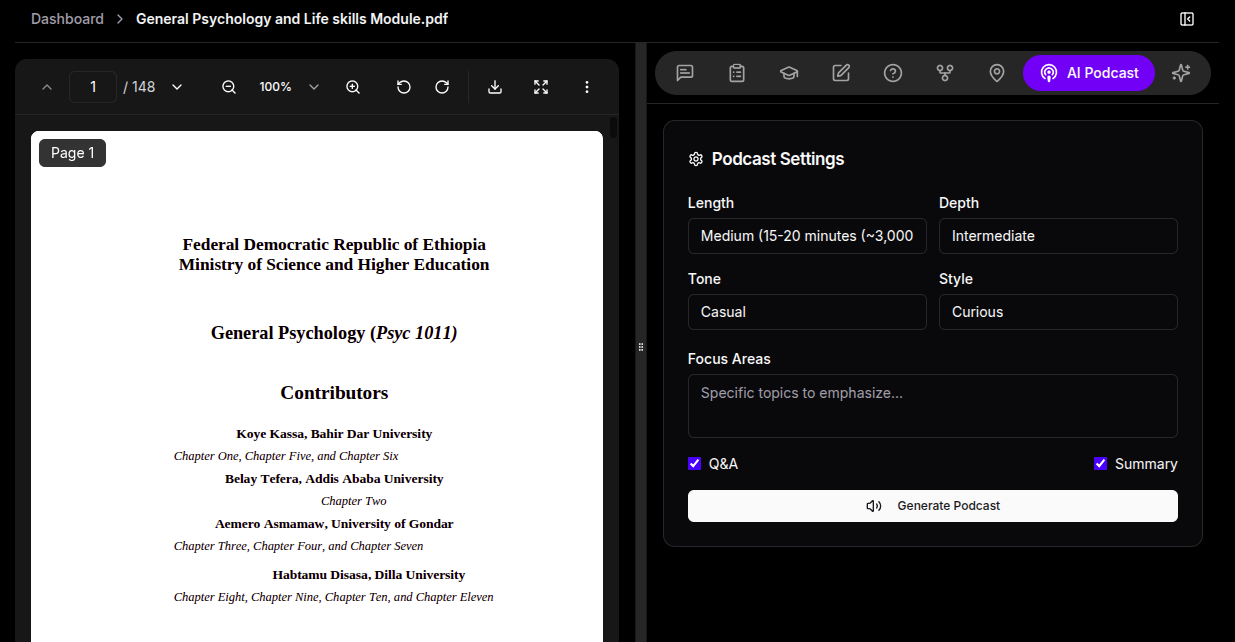Click the Podcast Settings heading
The height and width of the screenshot is (642, 1235).
pos(778,159)
